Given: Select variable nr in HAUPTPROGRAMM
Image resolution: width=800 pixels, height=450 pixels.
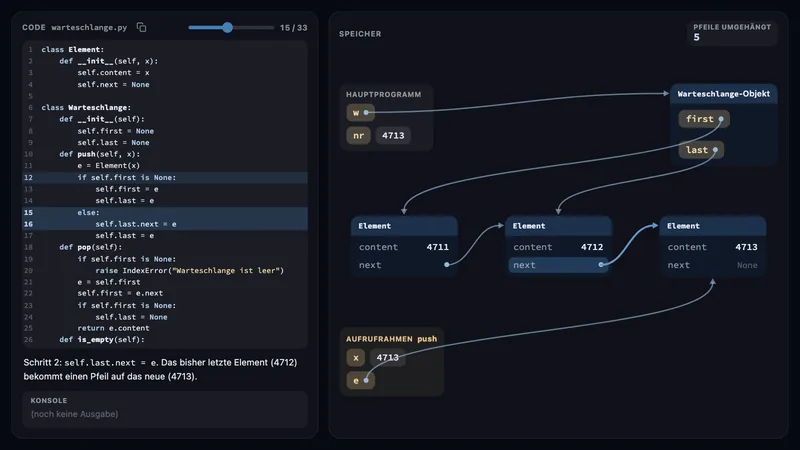Looking at the screenshot, I should coord(358,135).
